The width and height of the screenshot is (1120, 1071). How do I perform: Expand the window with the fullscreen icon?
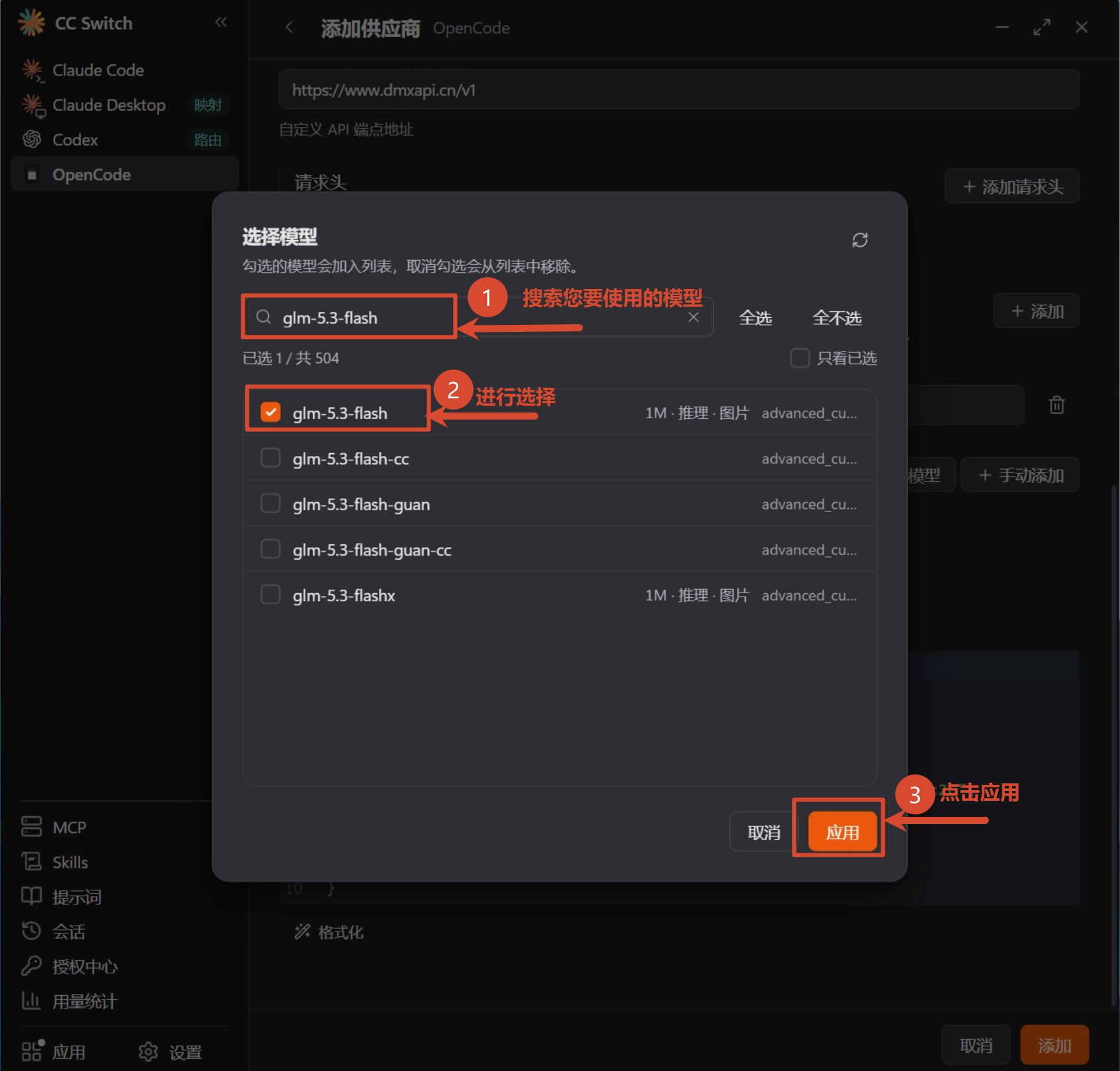(x=1042, y=27)
